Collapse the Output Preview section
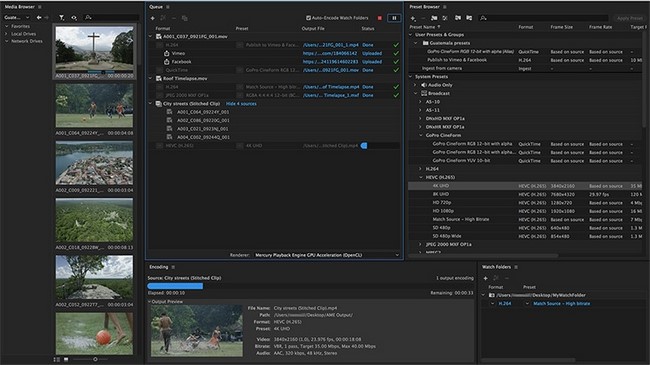Screen dimensions: 650x365 point(149,302)
